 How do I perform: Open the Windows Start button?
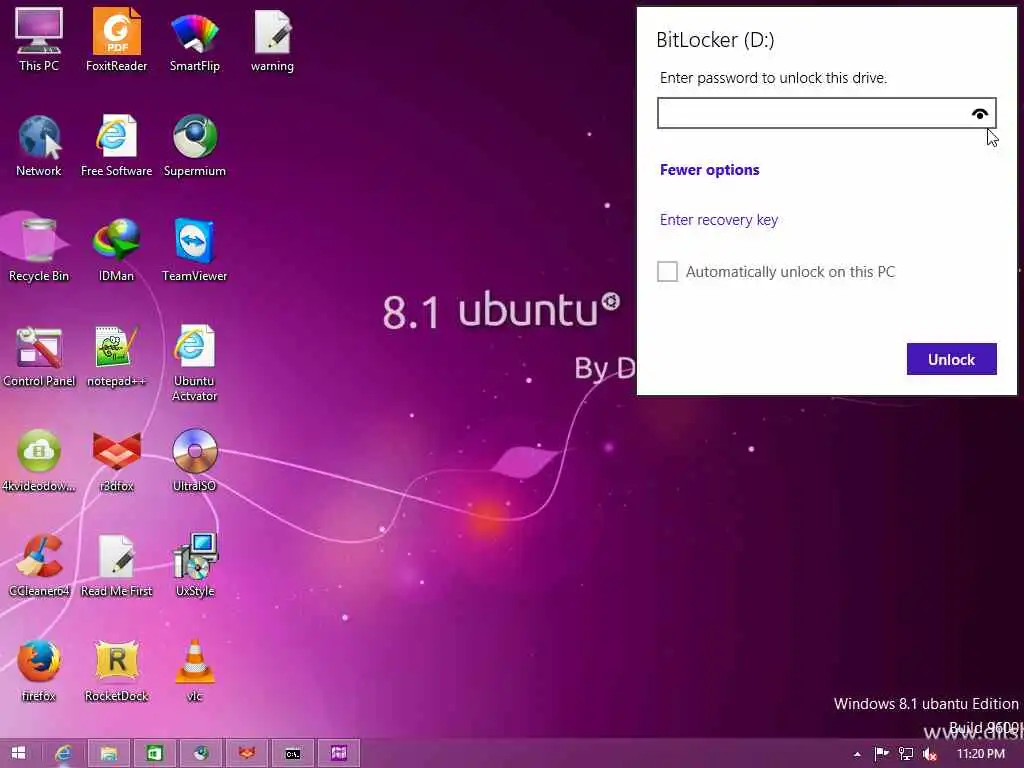click(18, 753)
